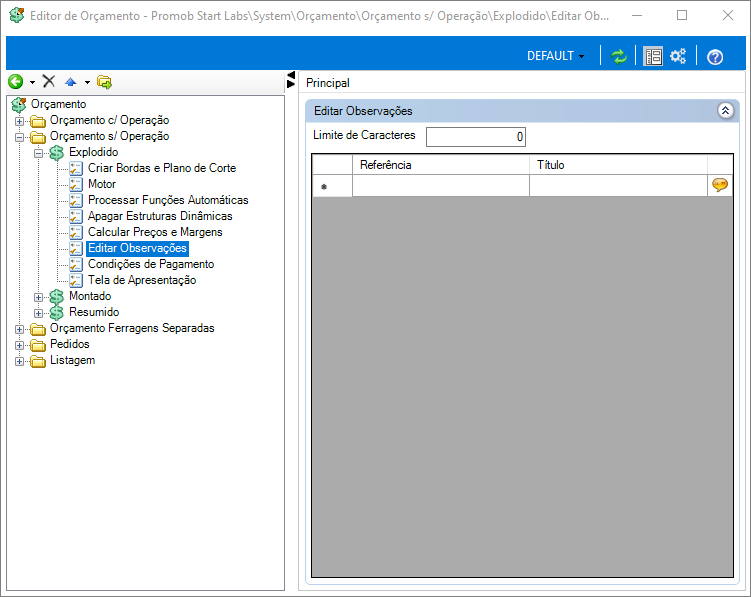Click the Condições de Pagamento script icon
The width and height of the screenshot is (751, 597).
(76, 264)
